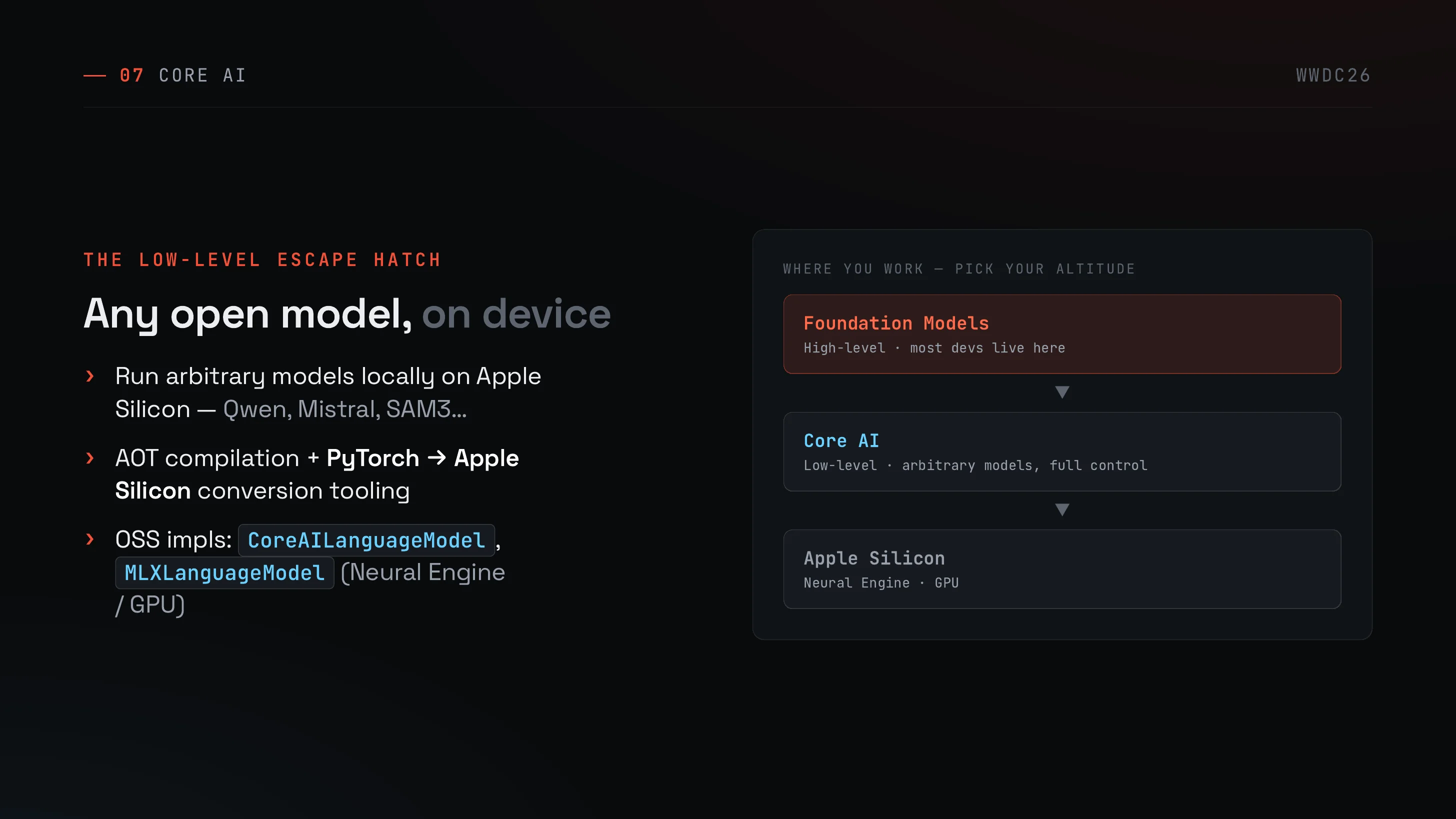Viewport: 1456px width, 819px height.
Task: Click the 'WWDC26' label
Action: pyautogui.click(x=1333, y=75)
